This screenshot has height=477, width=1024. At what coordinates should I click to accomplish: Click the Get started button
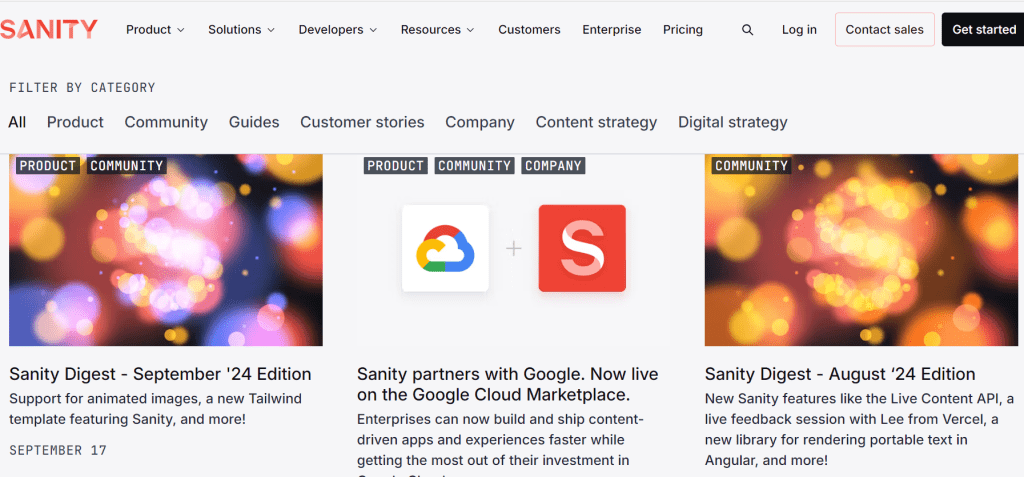[x=983, y=30]
